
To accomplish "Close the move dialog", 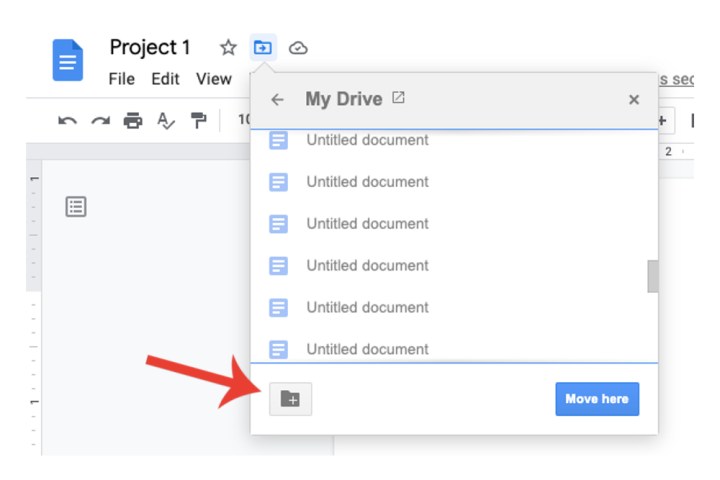I will [634, 100].
